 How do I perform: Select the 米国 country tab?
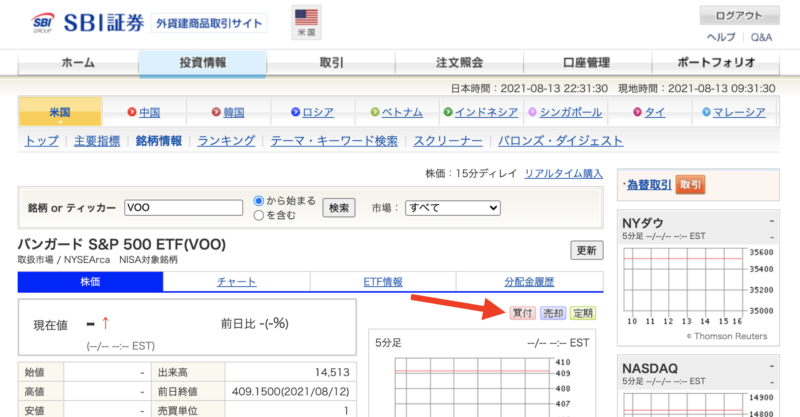pyautogui.click(x=60, y=112)
